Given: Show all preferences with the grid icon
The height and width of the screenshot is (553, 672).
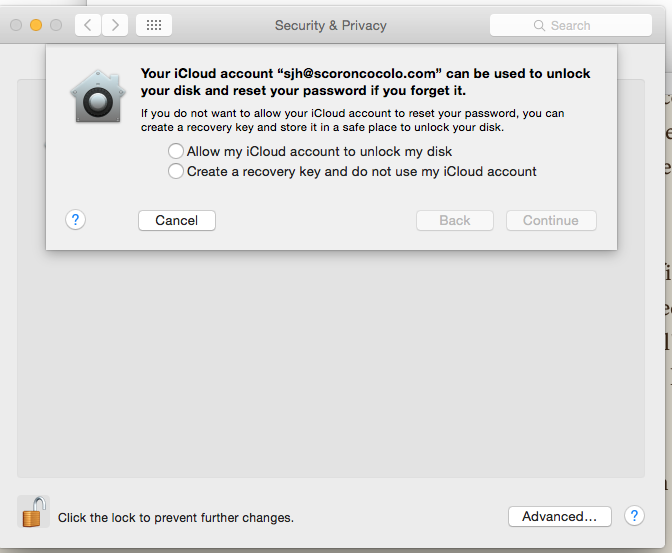Looking at the screenshot, I should point(153,25).
